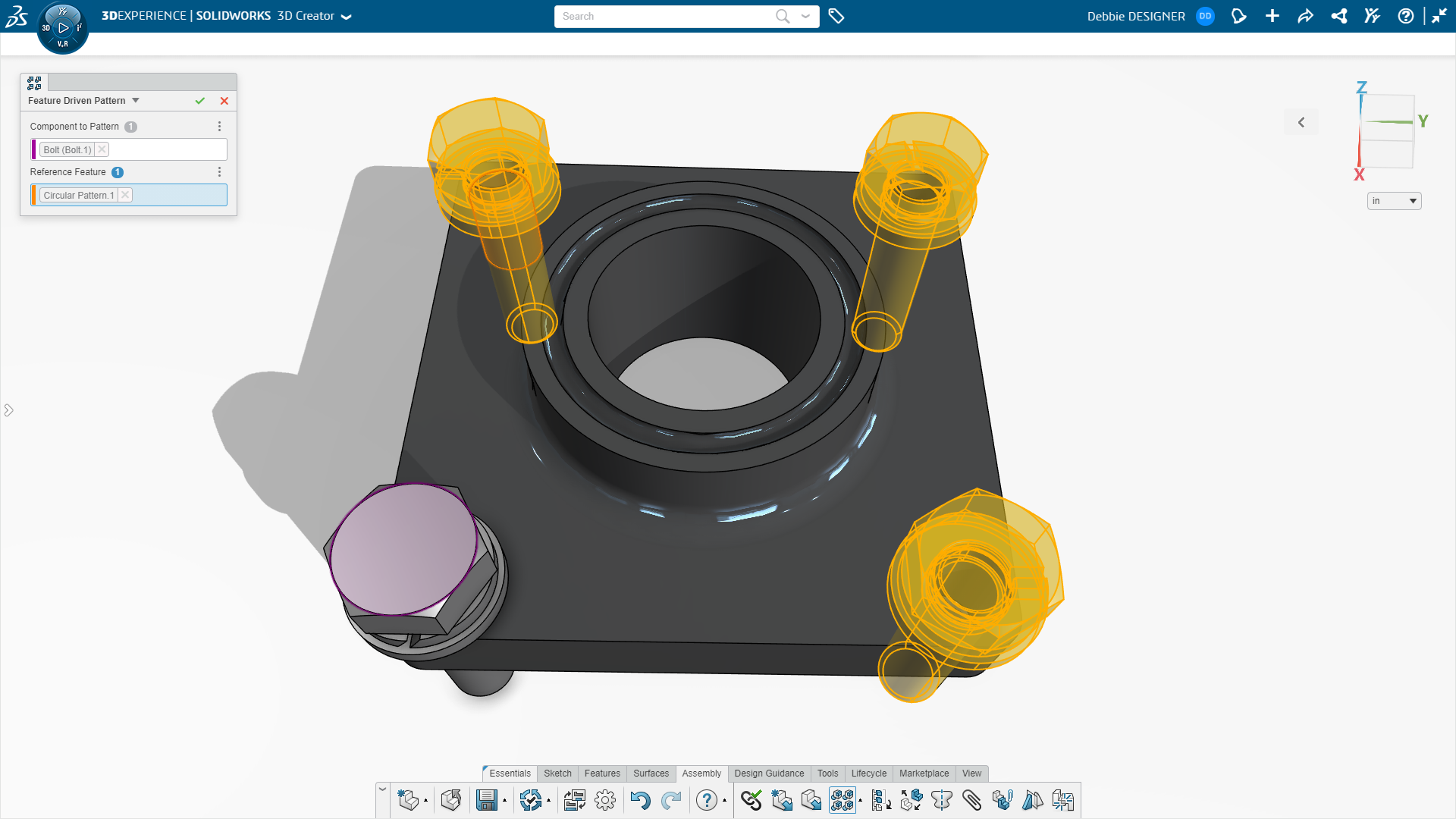Expand Feature Driven Pattern dropdown arrow
This screenshot has width=1456, height=819.
click(136, 100)
